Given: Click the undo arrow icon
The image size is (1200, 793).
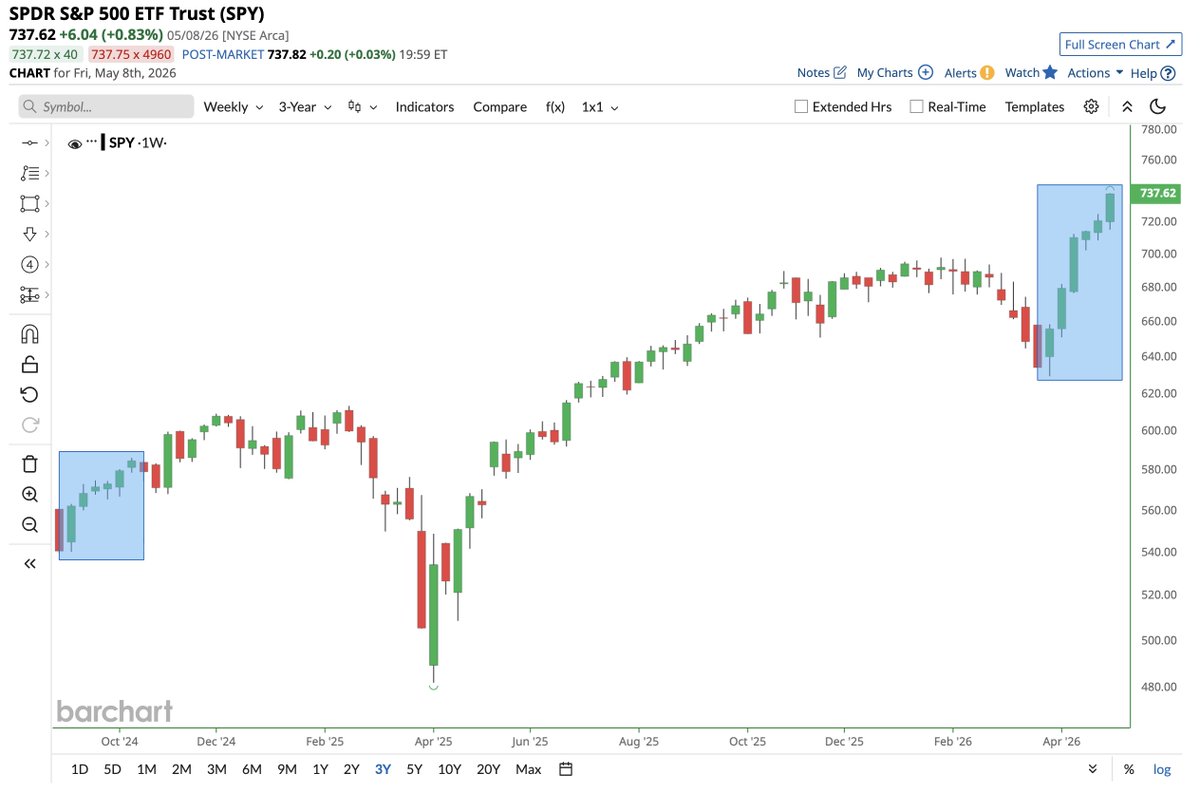Looking at the screenshot, I should coord(29,394).
